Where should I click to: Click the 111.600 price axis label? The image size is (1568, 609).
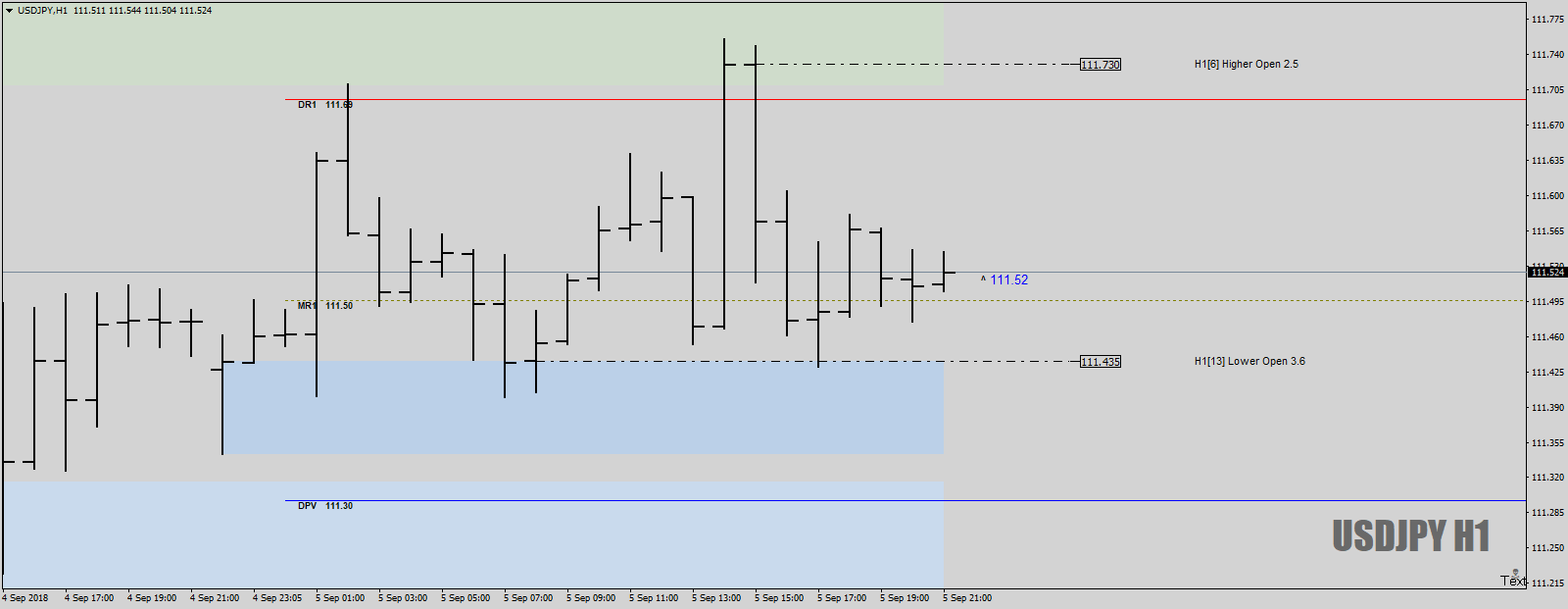(x=1547, y=196)
